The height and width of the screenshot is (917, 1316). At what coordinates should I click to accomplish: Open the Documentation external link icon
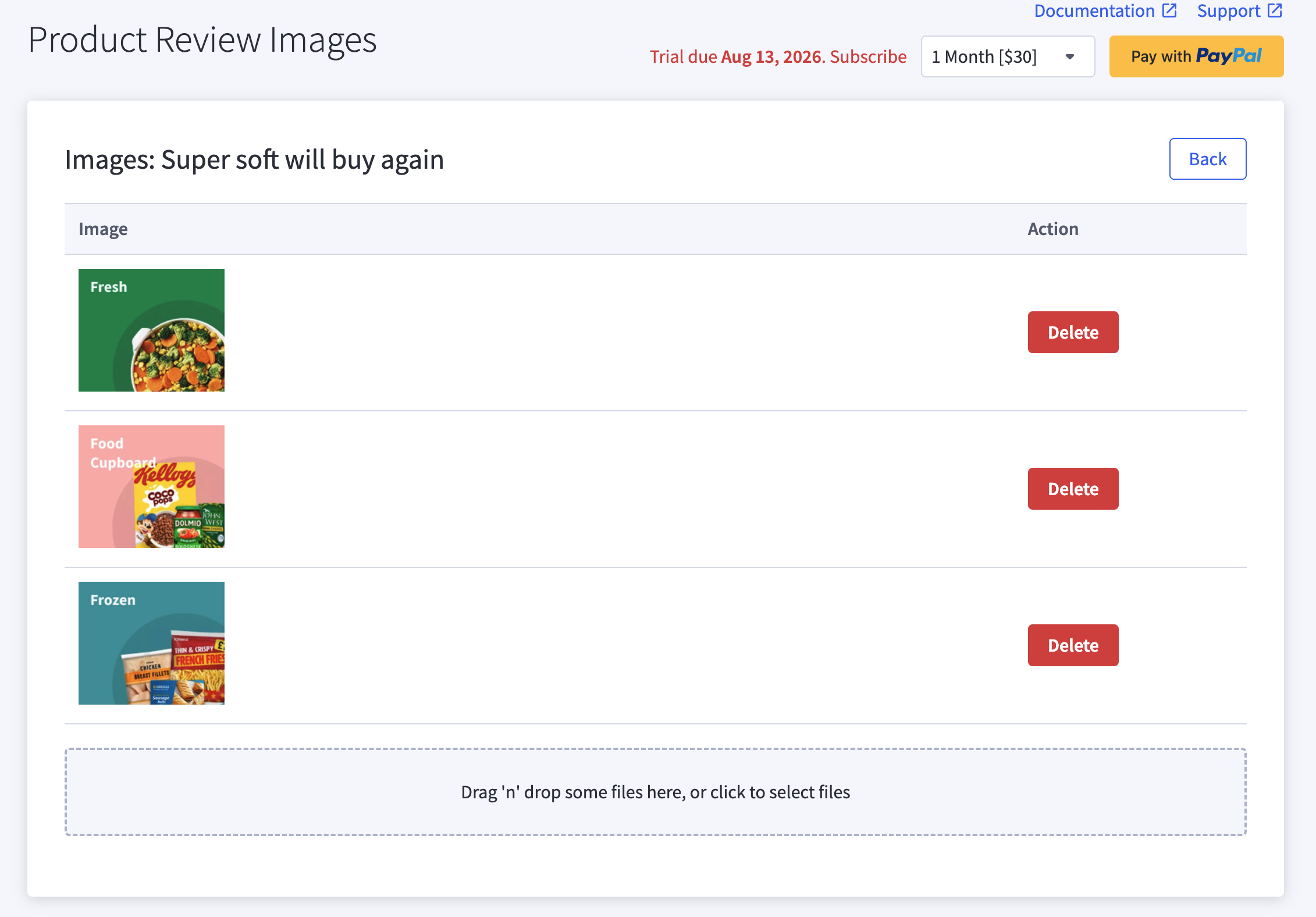(x=1170, y=10)
